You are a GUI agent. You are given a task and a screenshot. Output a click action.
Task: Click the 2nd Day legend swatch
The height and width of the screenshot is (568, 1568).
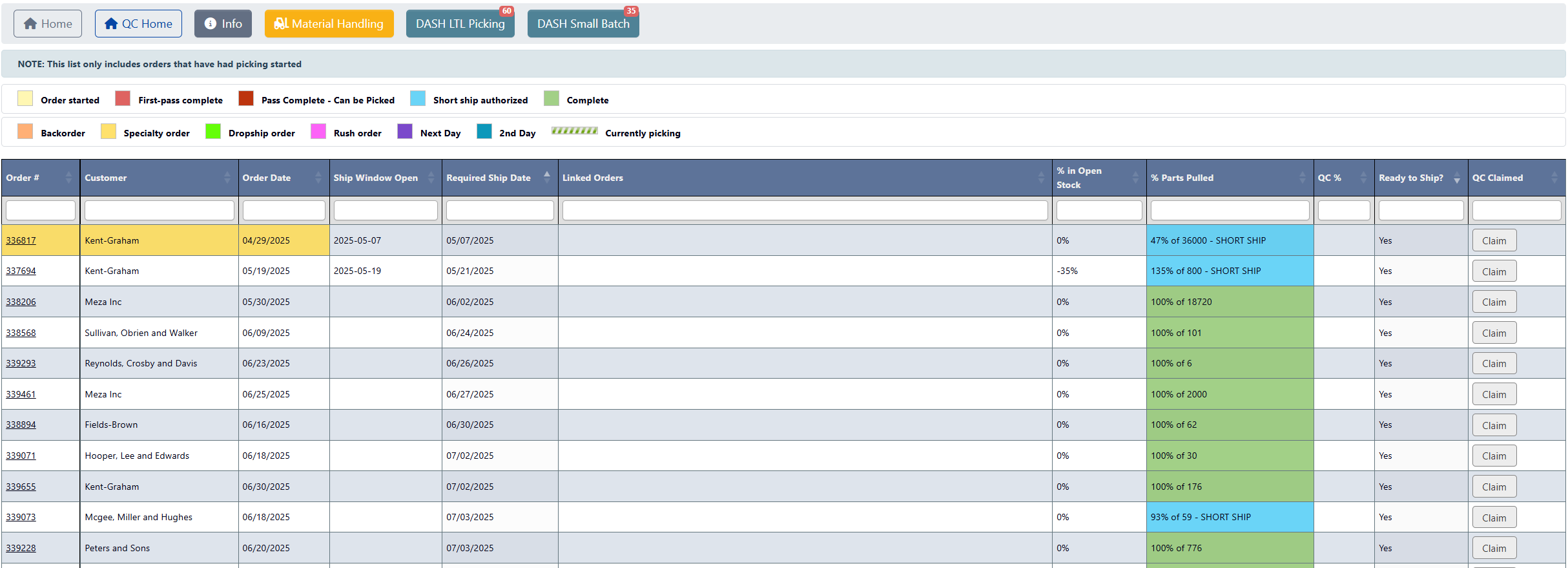click(x=484, y=132)
